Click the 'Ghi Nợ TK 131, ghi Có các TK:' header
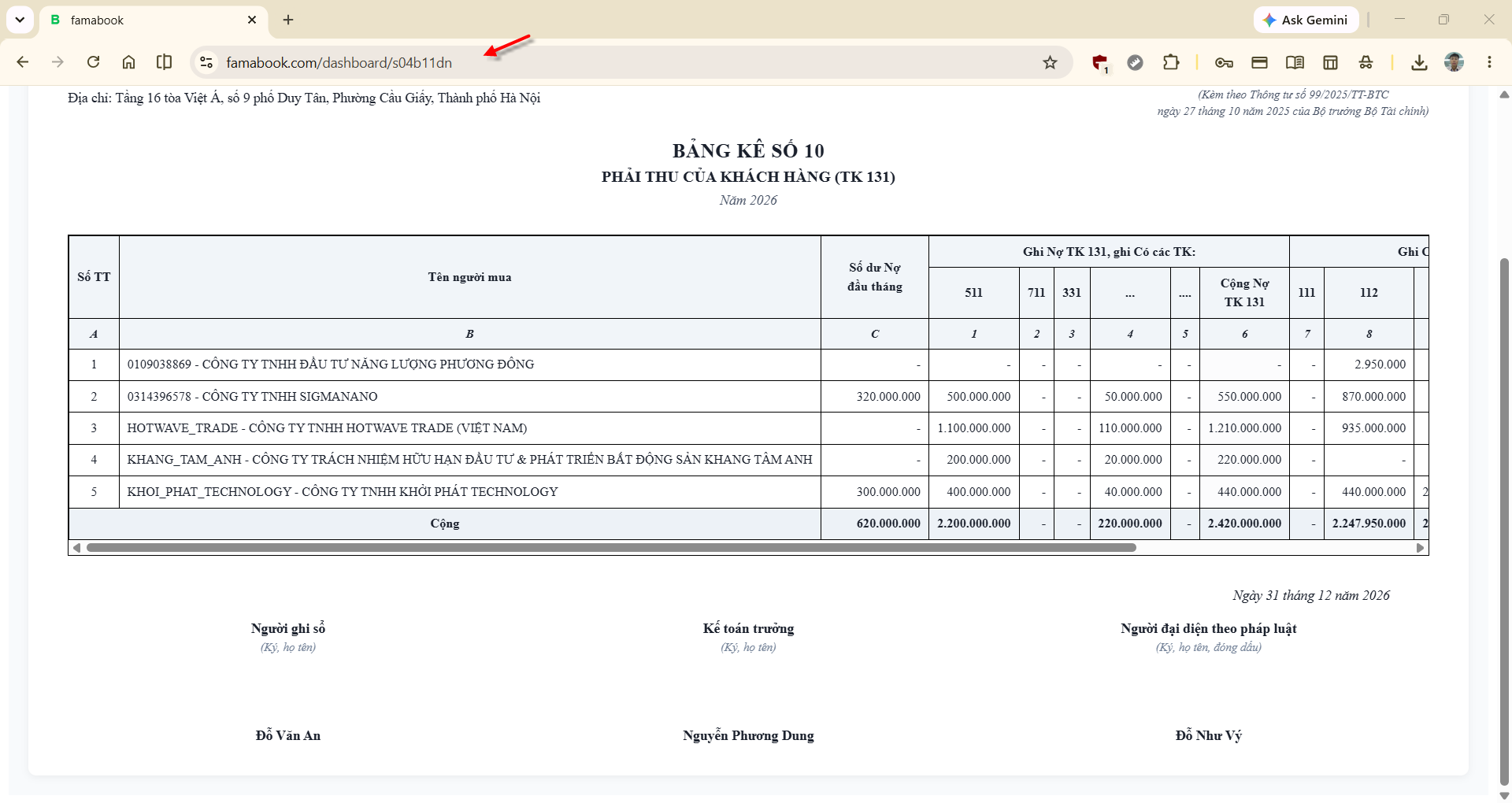The image size is (1512, 803). 1109,252
